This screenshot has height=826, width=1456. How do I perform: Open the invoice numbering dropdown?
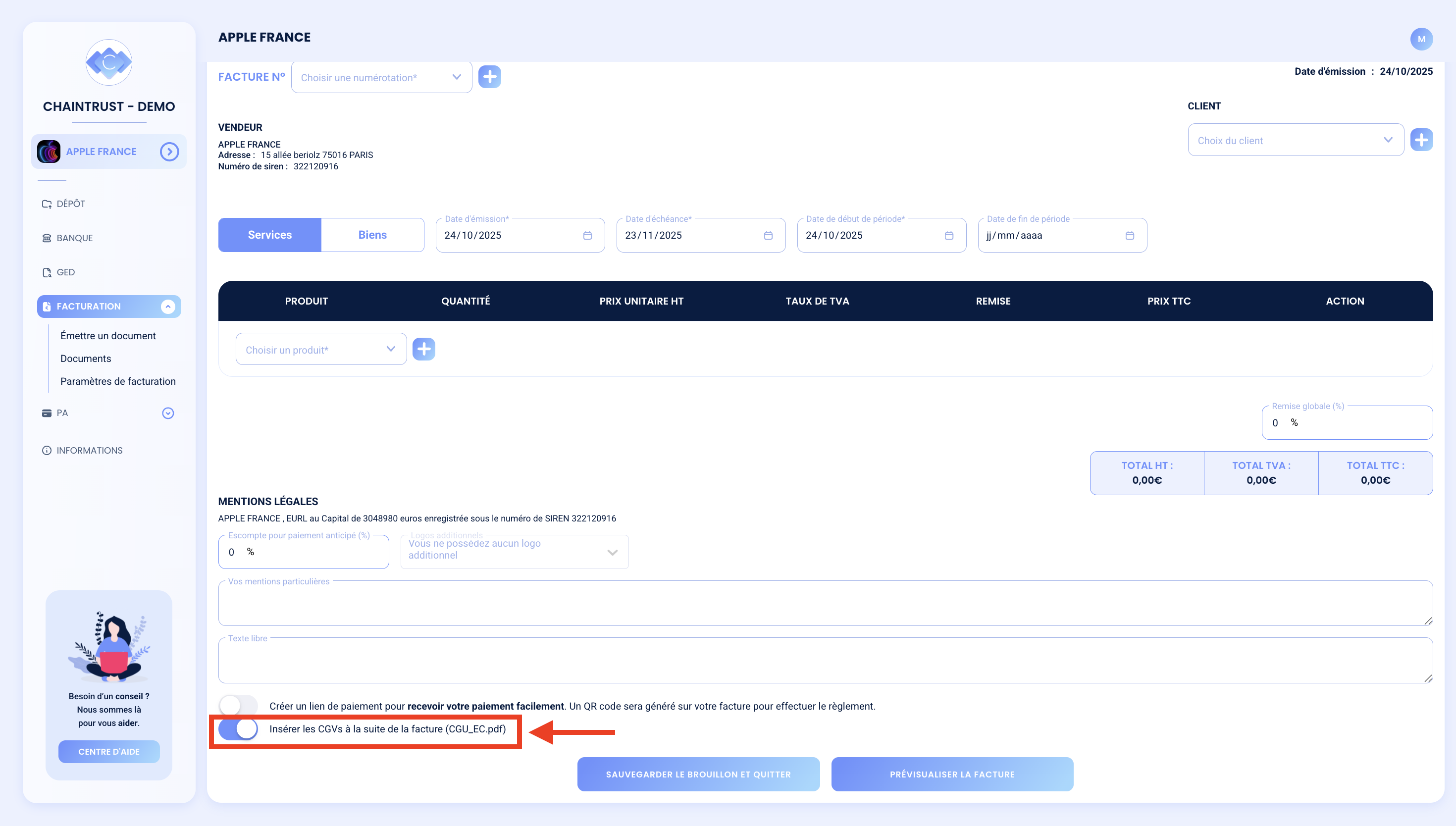[x=381, y=78]
